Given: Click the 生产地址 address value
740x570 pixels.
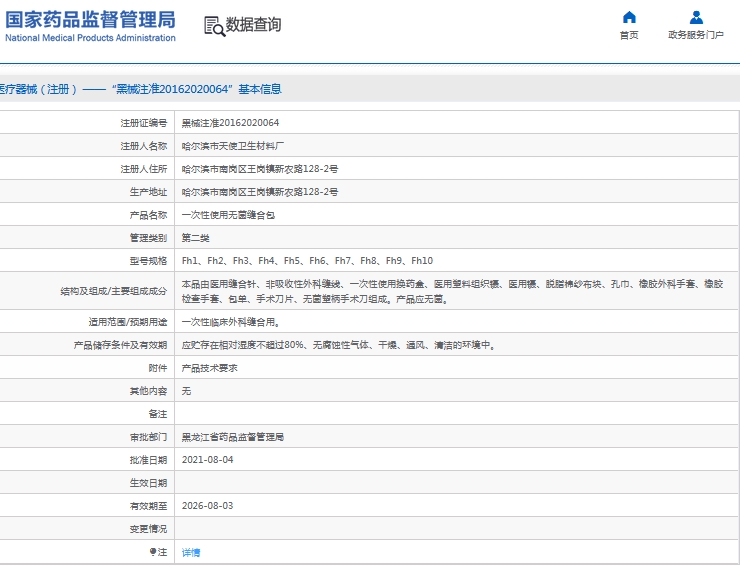Looking at the screenshot, I should point(260,192).
